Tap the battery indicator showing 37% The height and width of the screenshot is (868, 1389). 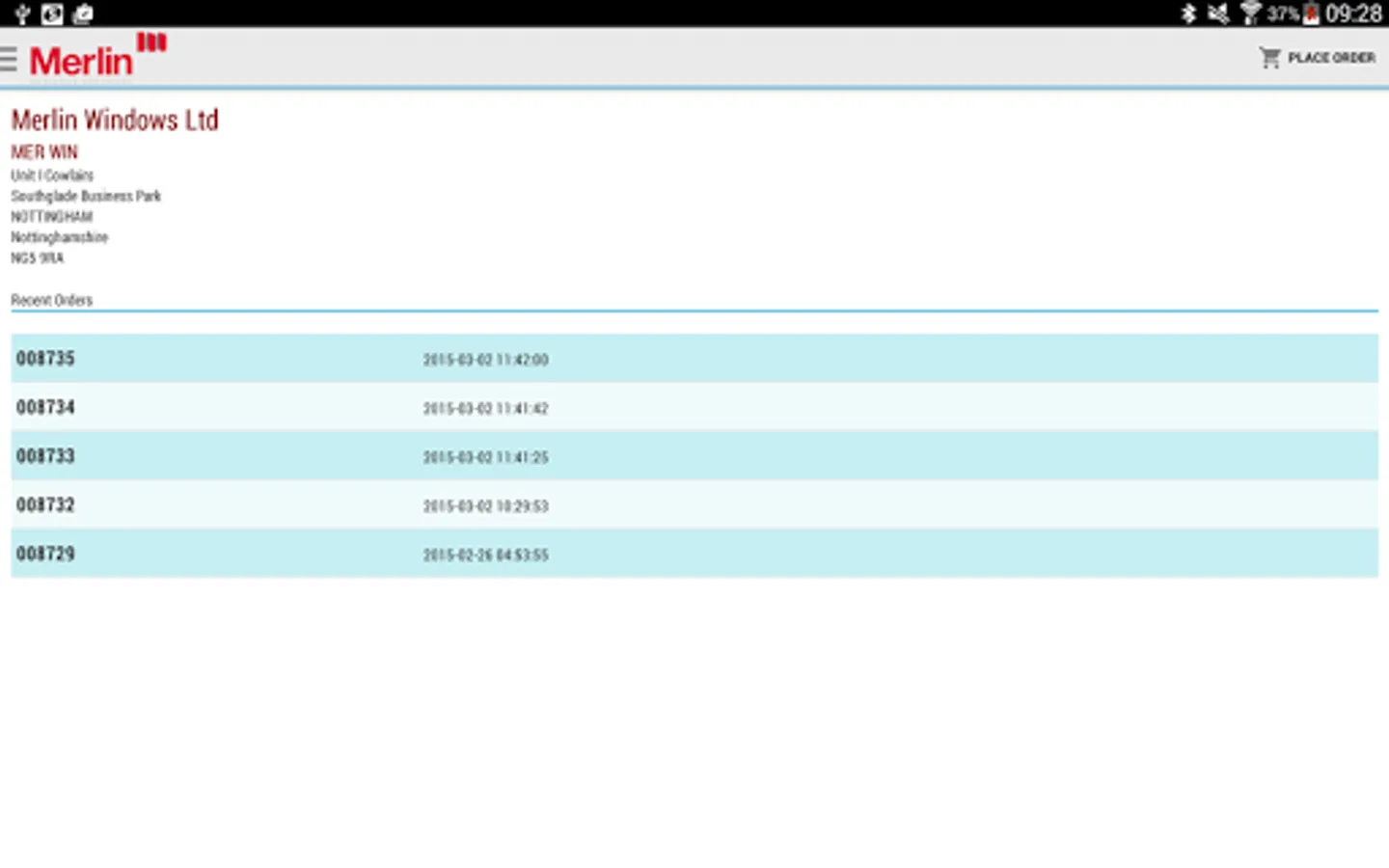point(1298,14)
